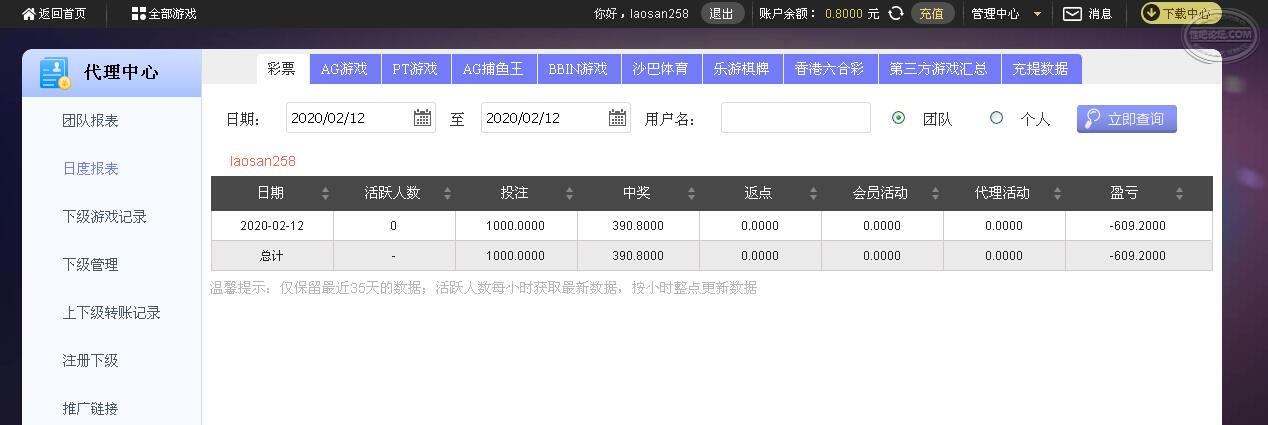Switch to the 乐游棋牌 tab
Screen dimensions: 1268x425
742,68
